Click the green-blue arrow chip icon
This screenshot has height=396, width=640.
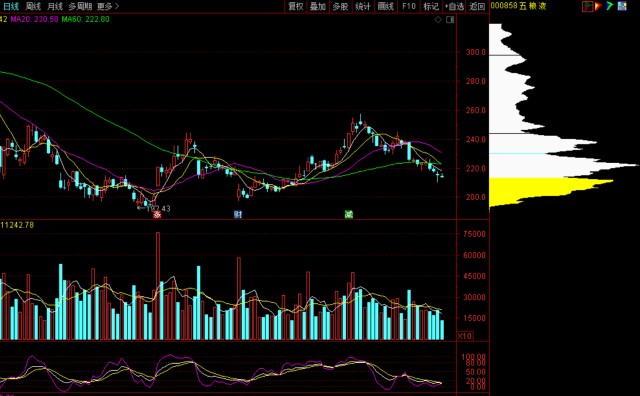(x=610, y=6)
